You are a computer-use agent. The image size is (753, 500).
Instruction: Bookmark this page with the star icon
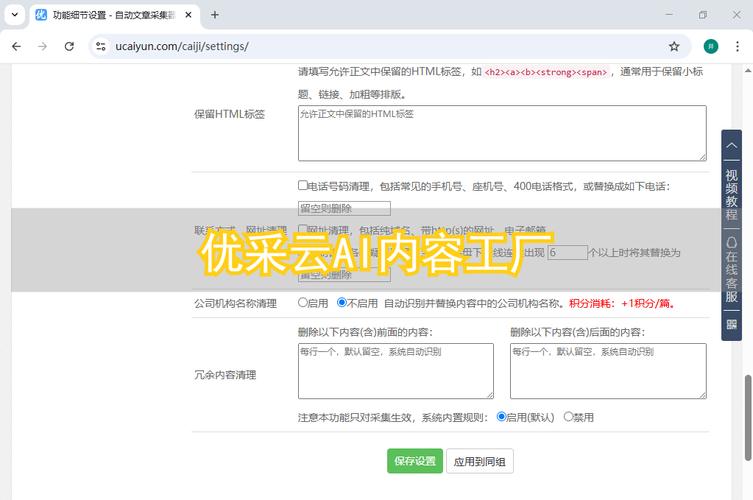point(674,47)
